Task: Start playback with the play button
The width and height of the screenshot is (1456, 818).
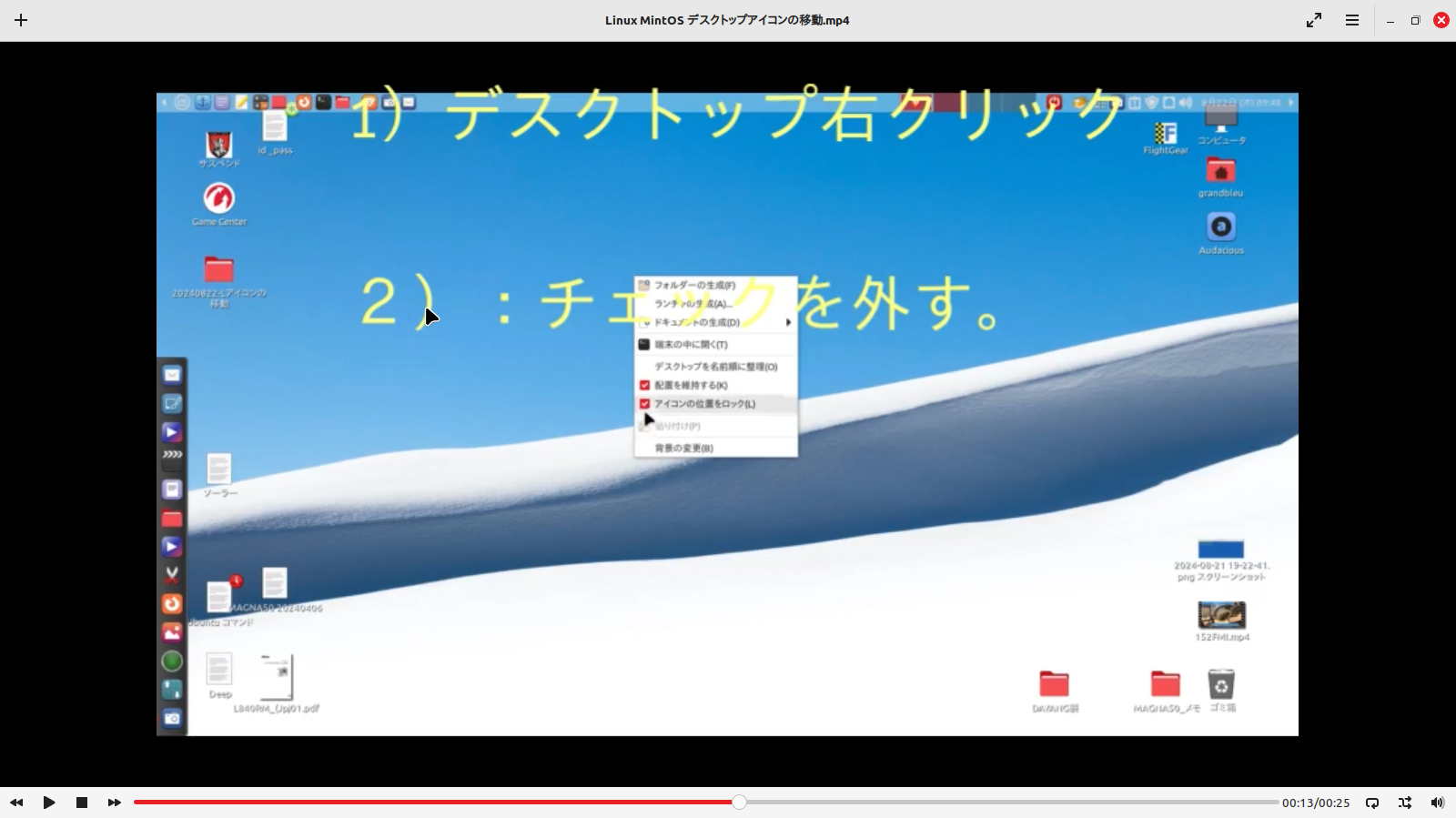Action: 49,803
